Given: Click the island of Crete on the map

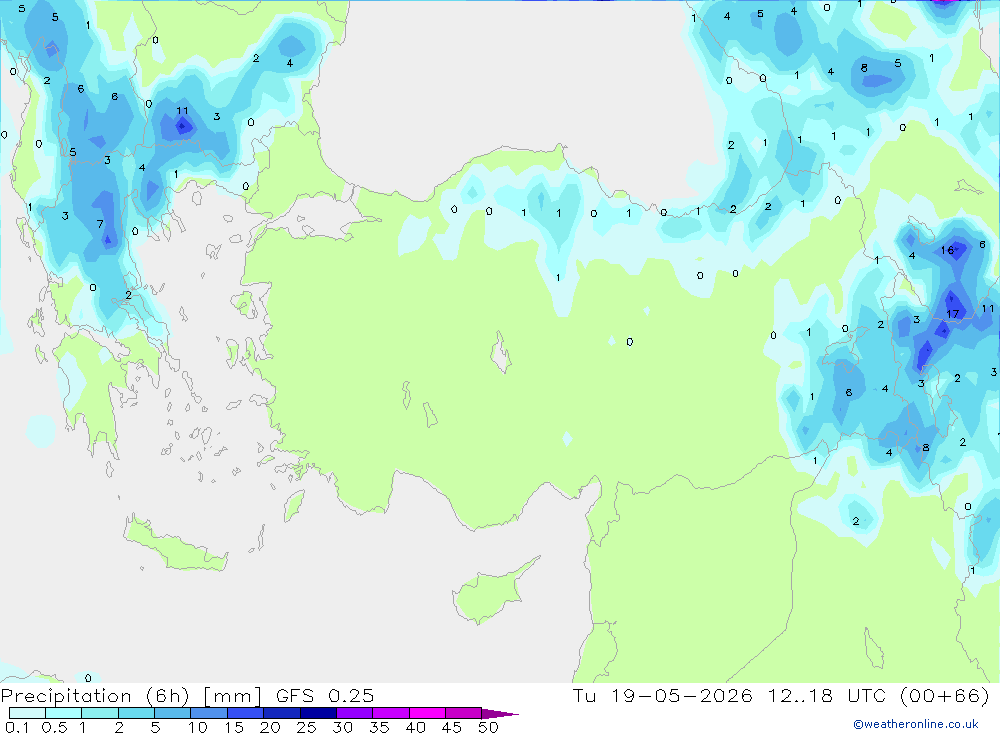Looking at the screenshot, I should (x=175, y=544).
